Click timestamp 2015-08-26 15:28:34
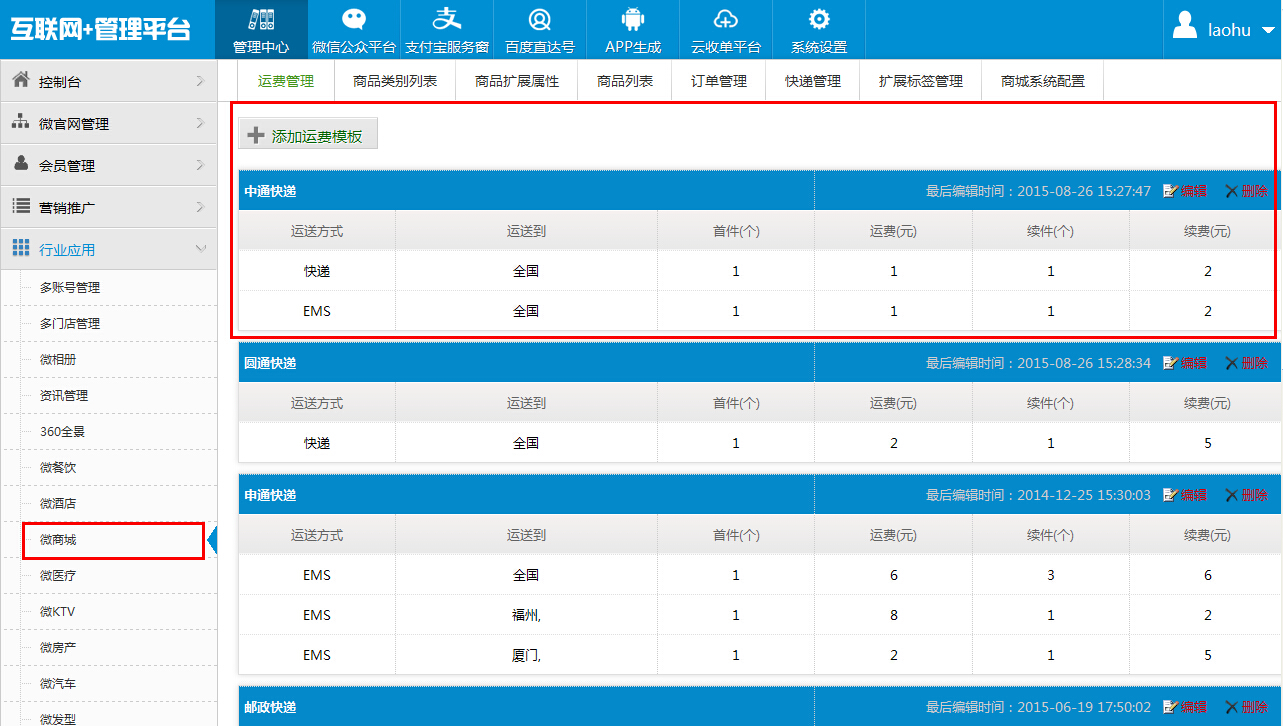The image size is (1283, 726). [1084, 363]
